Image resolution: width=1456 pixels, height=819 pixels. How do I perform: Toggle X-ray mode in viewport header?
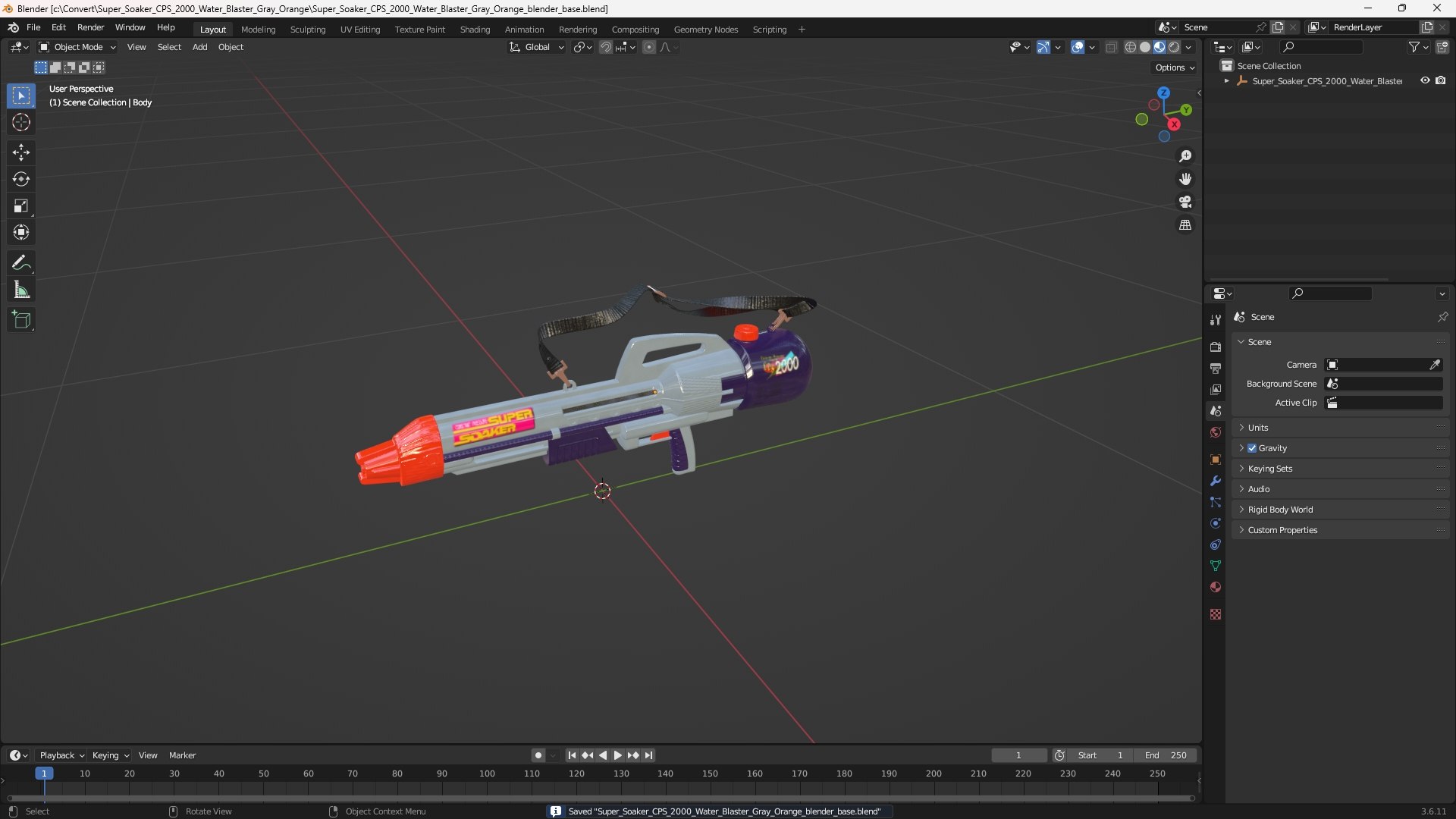tap(1111, 47)
